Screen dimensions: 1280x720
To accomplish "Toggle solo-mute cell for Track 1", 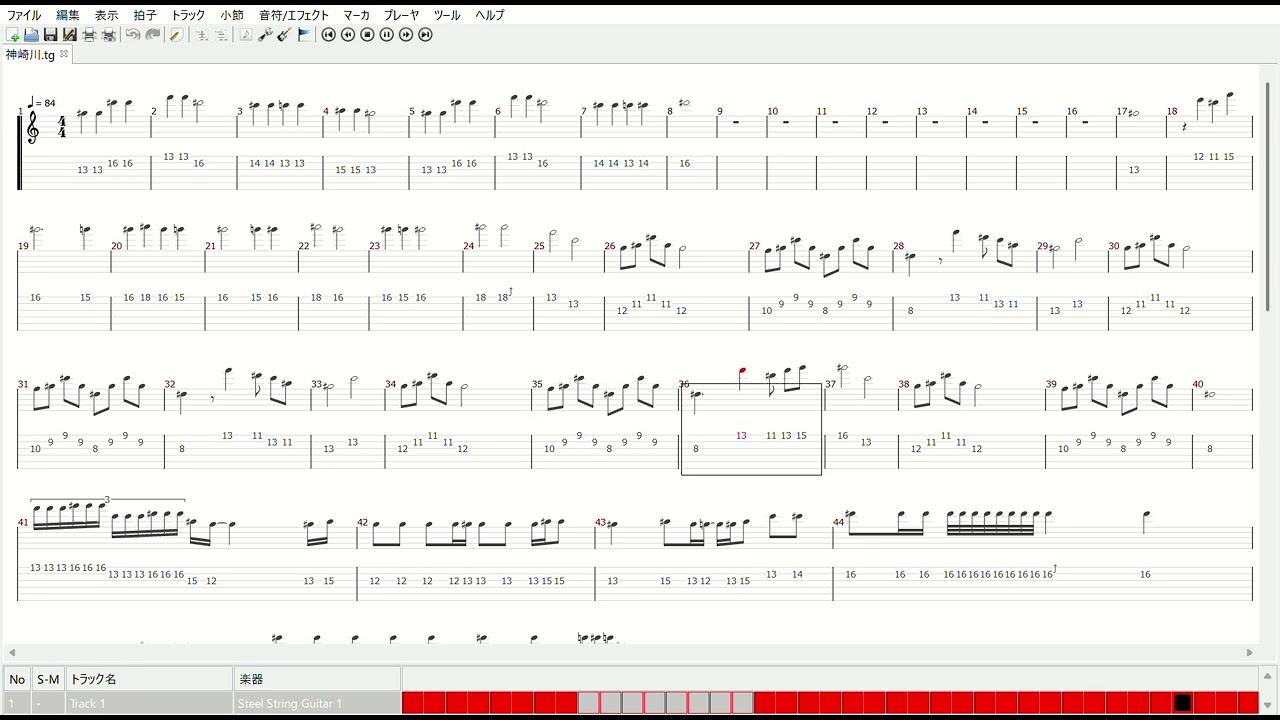I will point(48,703).
